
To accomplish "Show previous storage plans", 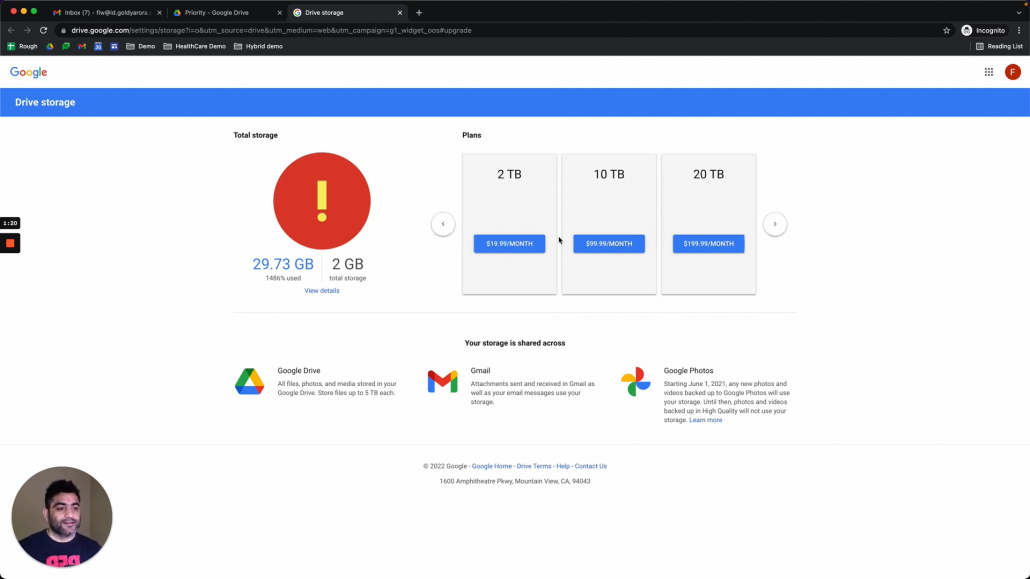I will (x=443, y=224).
